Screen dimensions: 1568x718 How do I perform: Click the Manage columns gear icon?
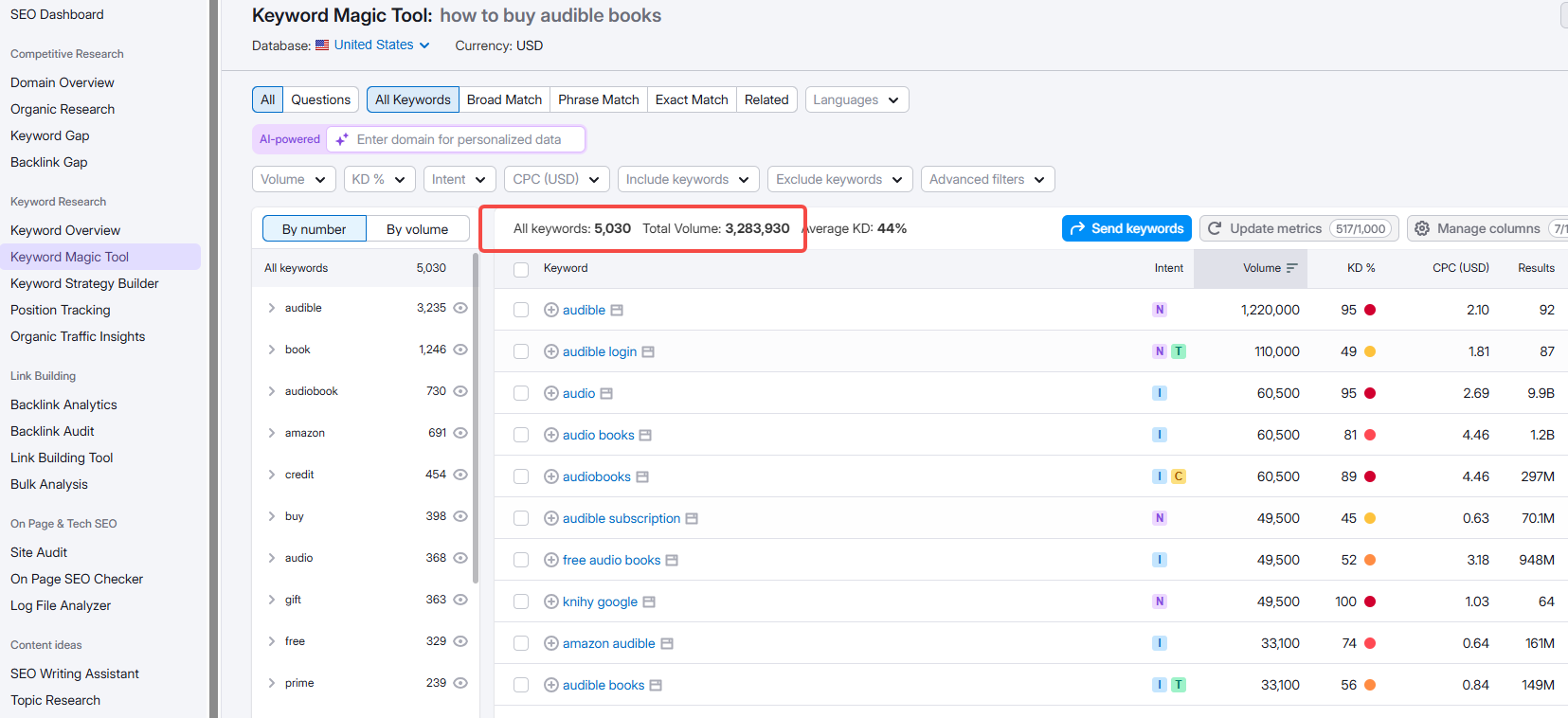(1421, 228)
